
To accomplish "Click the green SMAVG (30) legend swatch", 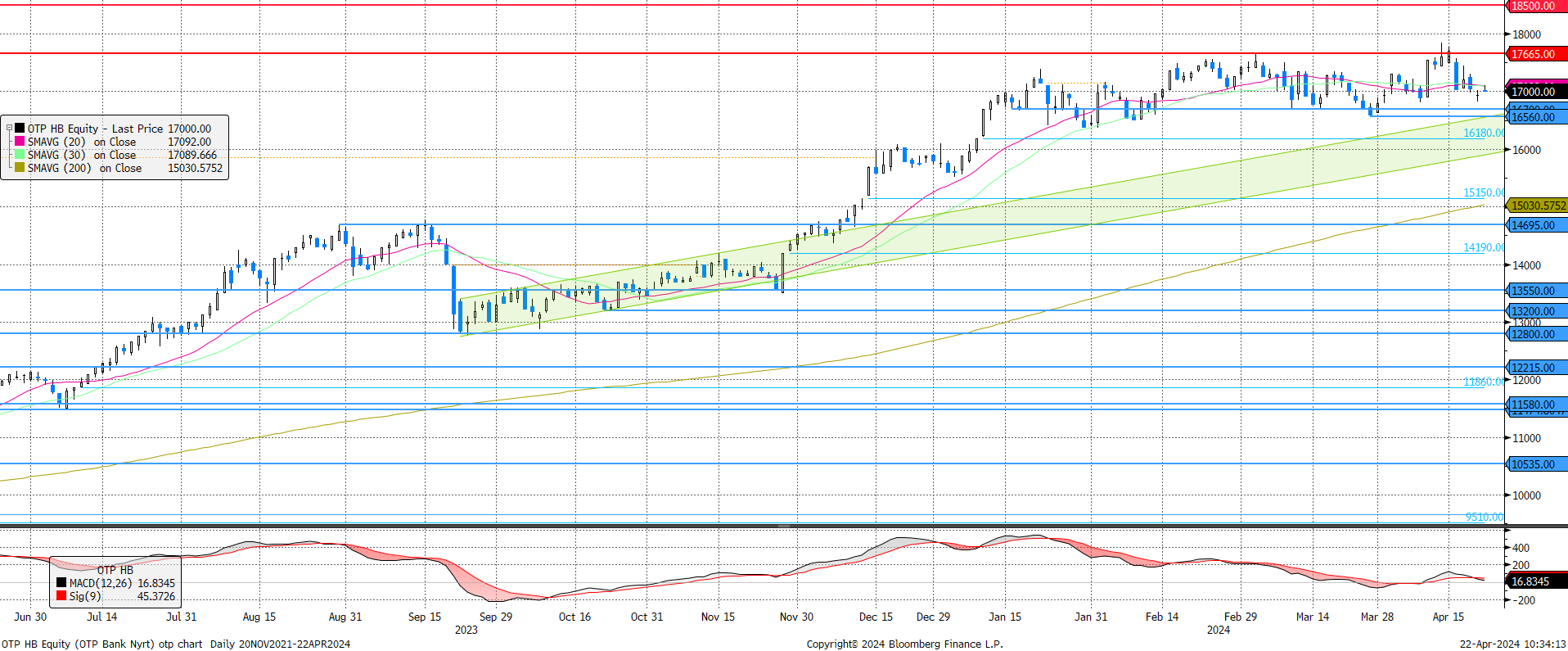I will click(x=20, y=155).
